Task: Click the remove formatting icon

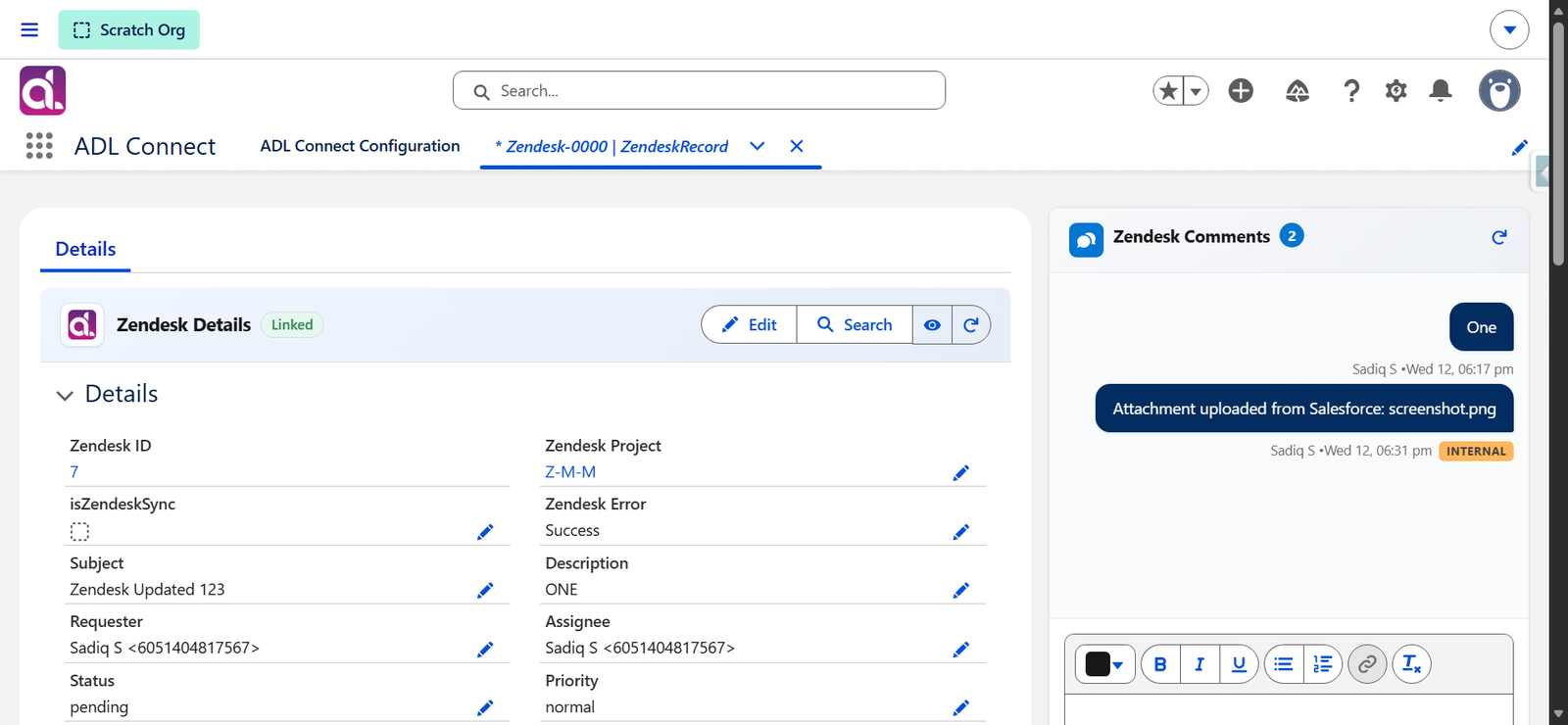Action: click(1412, 664)
